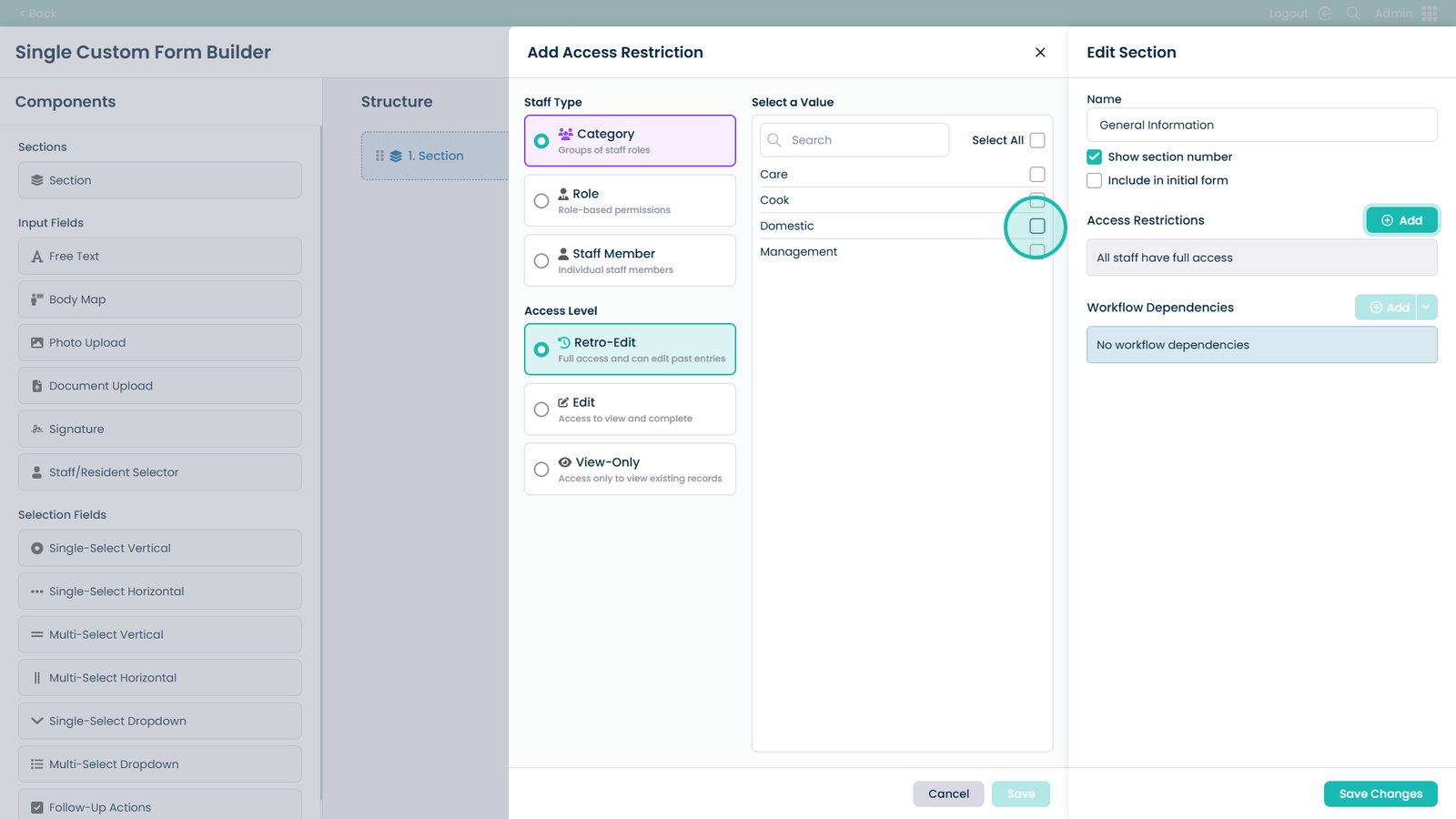Click the Photo Upload component icon
The width and height of the screenshot is (1456, 819).
pyautogui.click(x=37, y=343)
